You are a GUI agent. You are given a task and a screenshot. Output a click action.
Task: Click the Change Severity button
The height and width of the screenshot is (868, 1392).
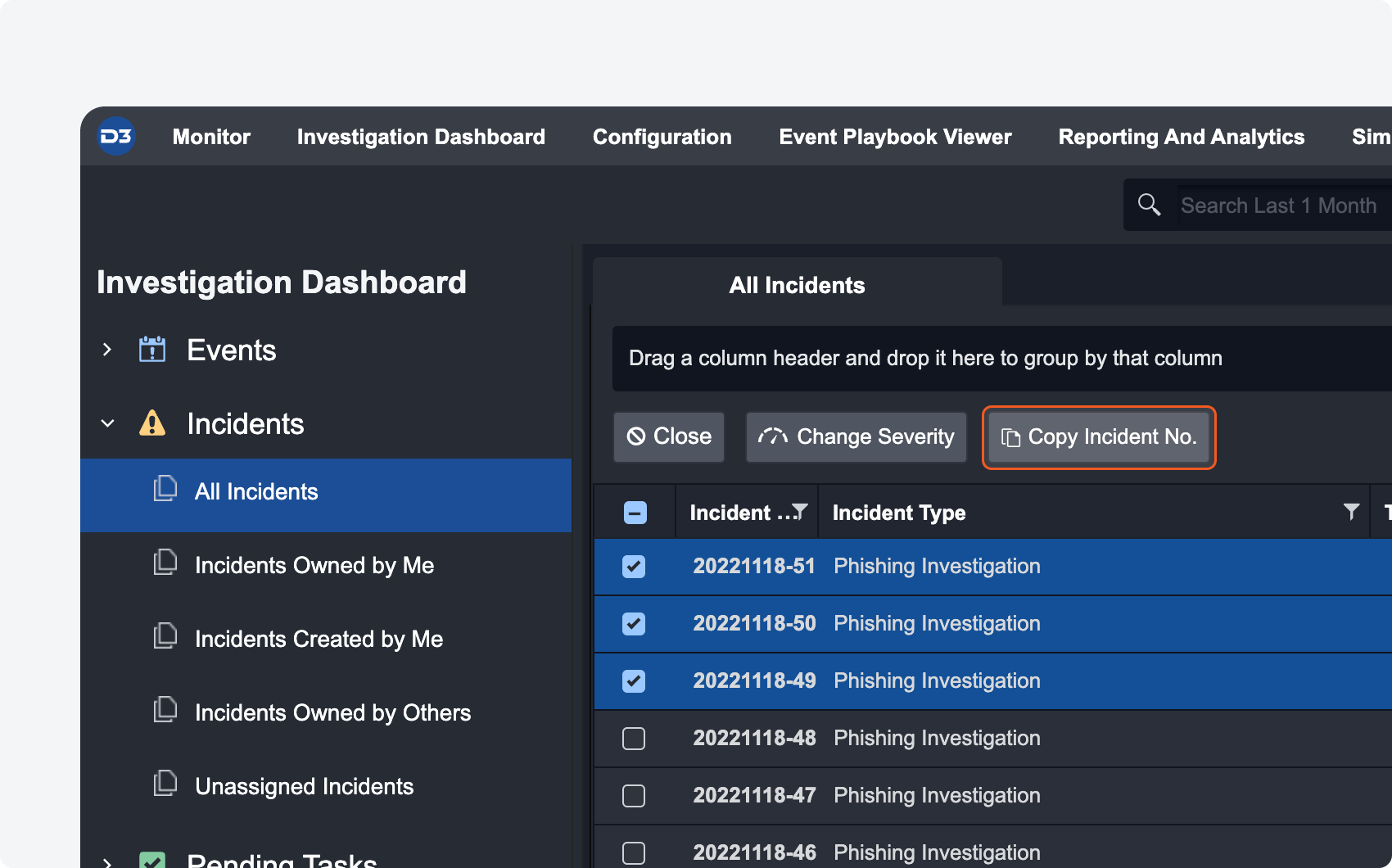click(x=856, y=437)
